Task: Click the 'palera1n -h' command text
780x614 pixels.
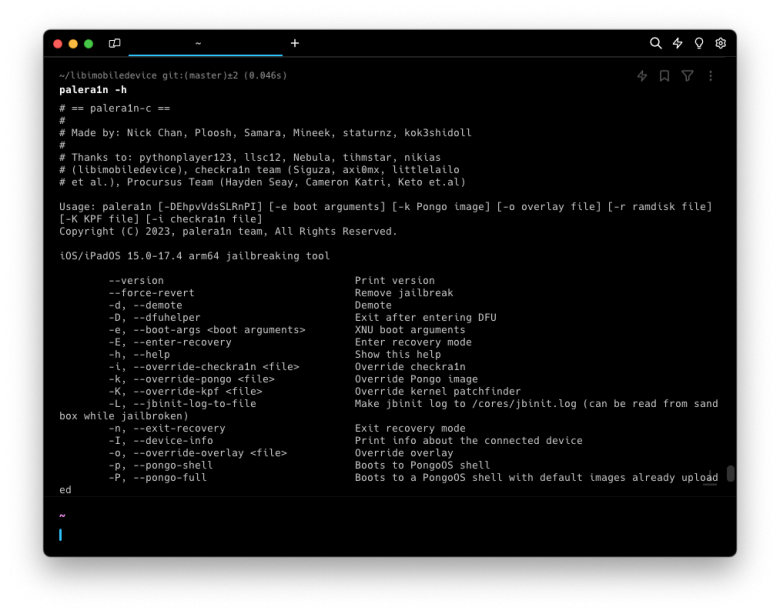Action: pyautogui.click(x=93, y=90)
